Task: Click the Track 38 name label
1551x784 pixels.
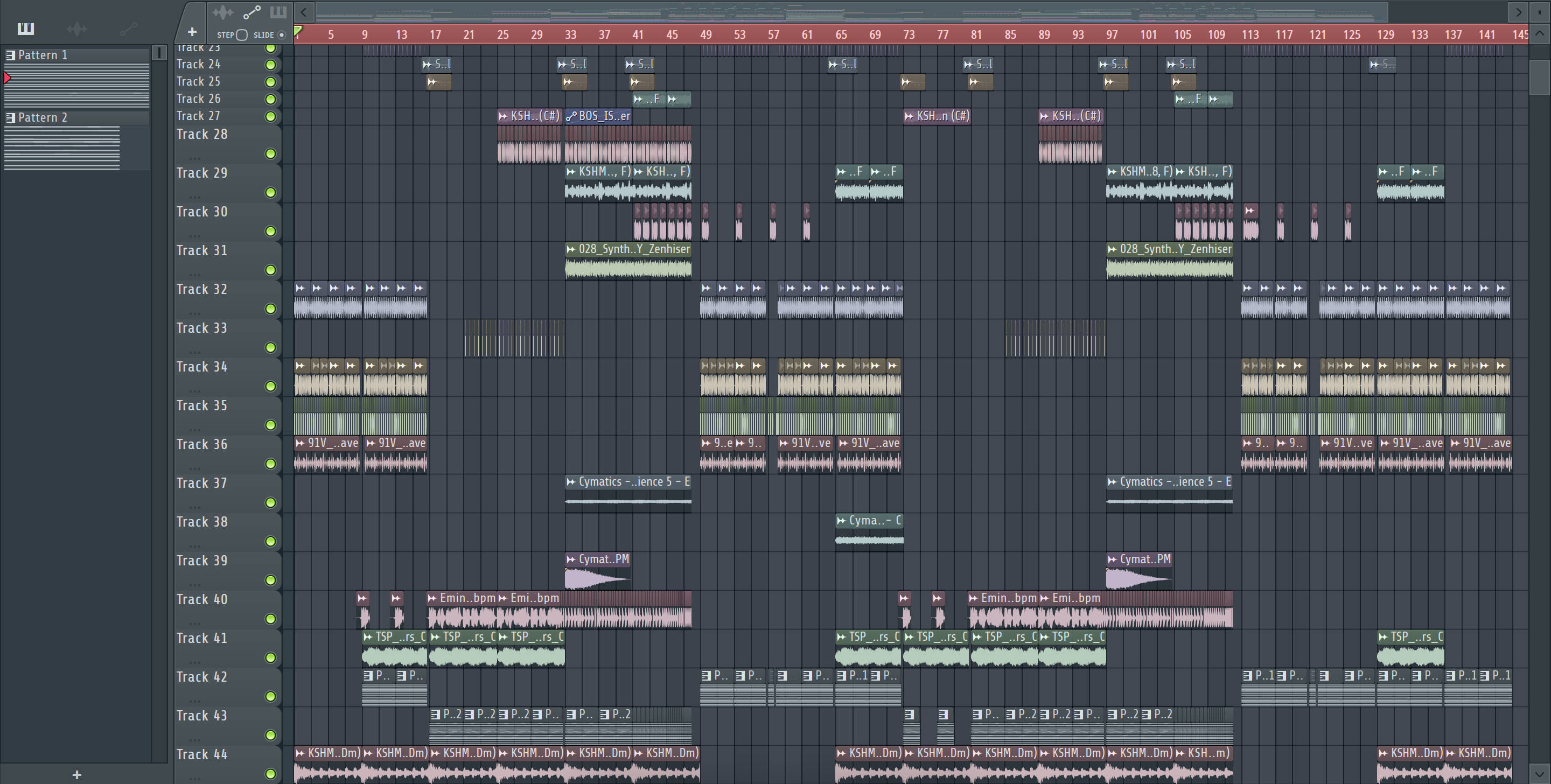Action: click(202, 522)
